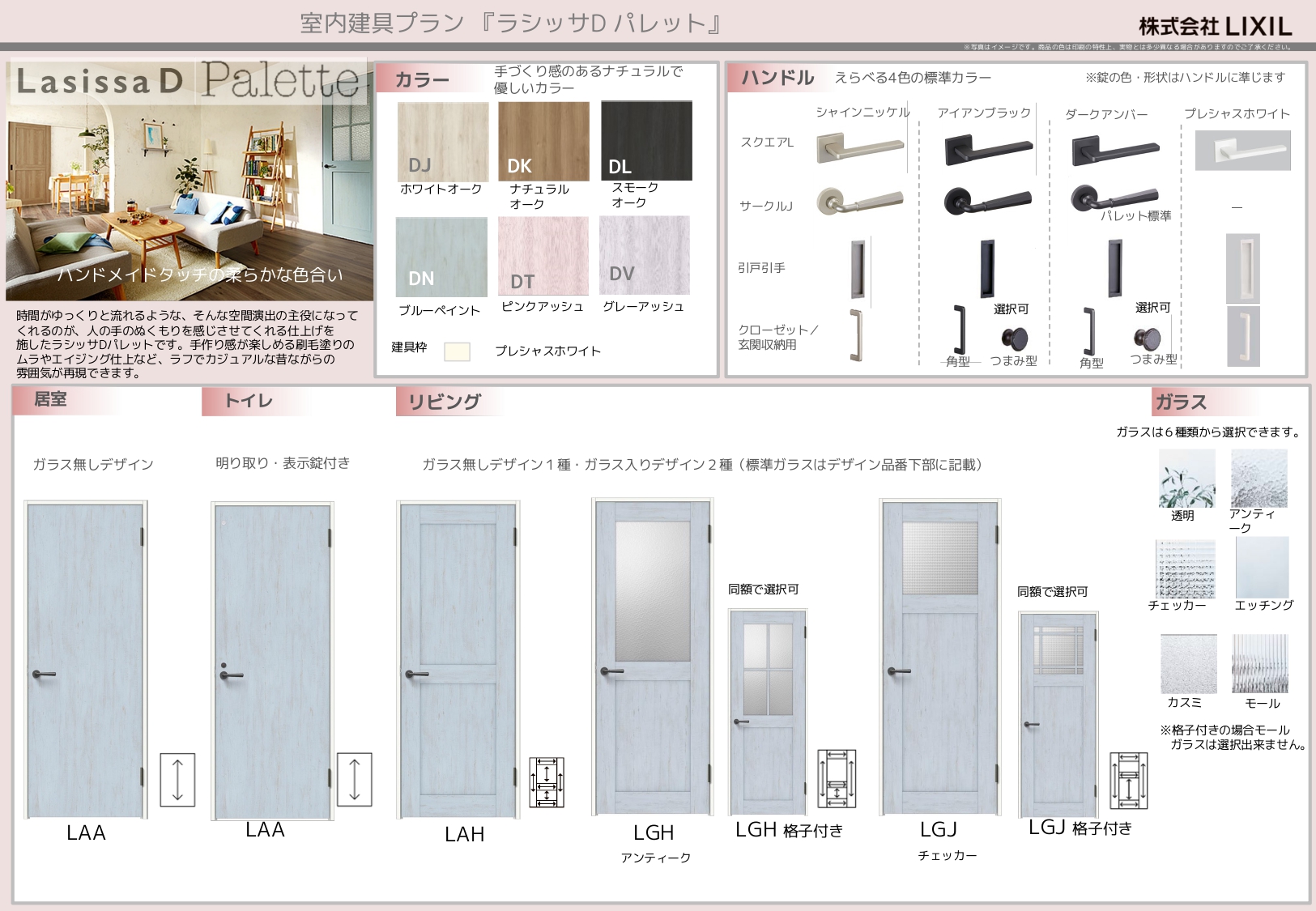Pick the 引戸引手 pull in ダークアンバー
The image size is (1316, 911).
pyautogui.click(x=1115, y=268)
